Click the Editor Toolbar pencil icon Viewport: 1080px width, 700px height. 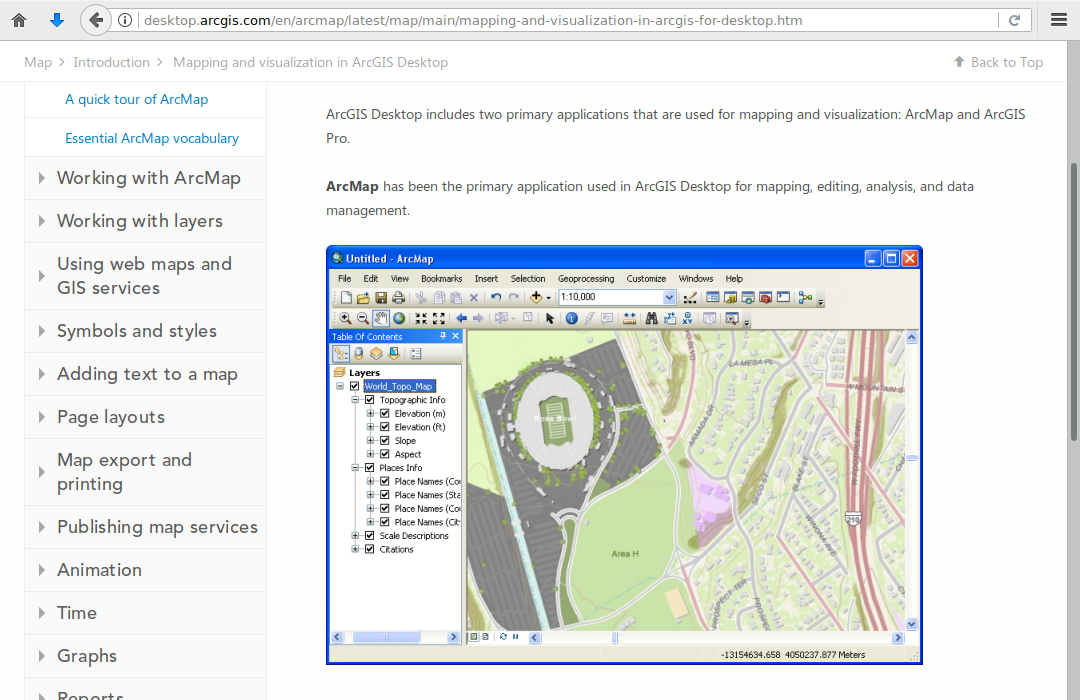tap(689, 298)
